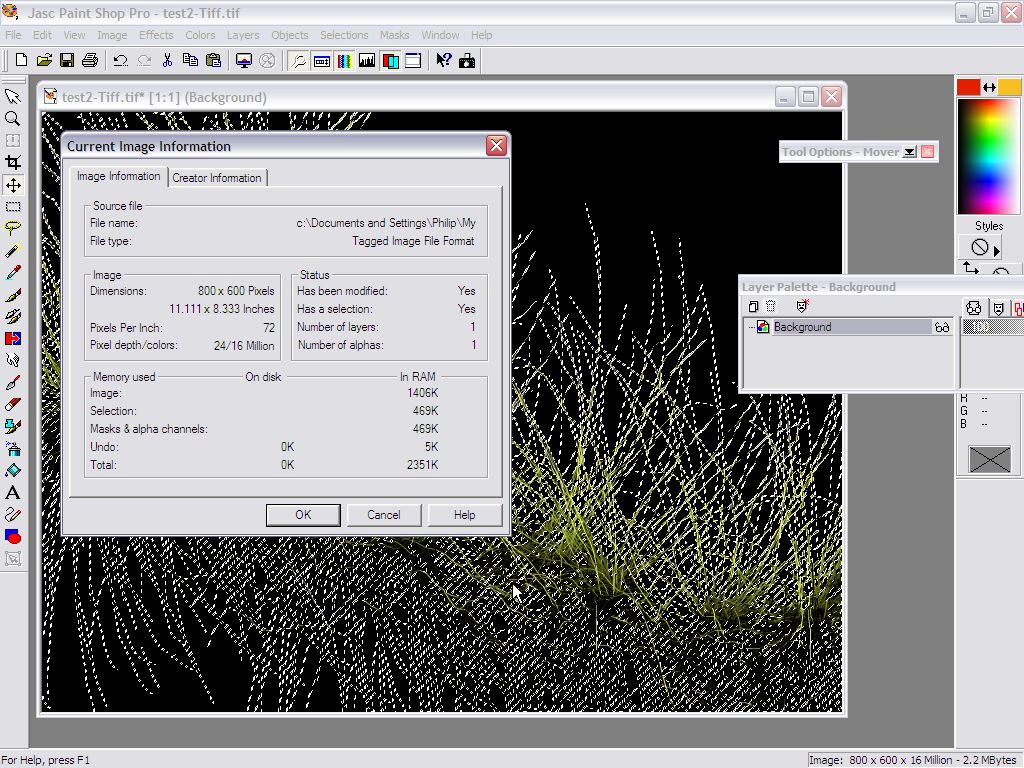Choose the Text tool

(13, 493)
